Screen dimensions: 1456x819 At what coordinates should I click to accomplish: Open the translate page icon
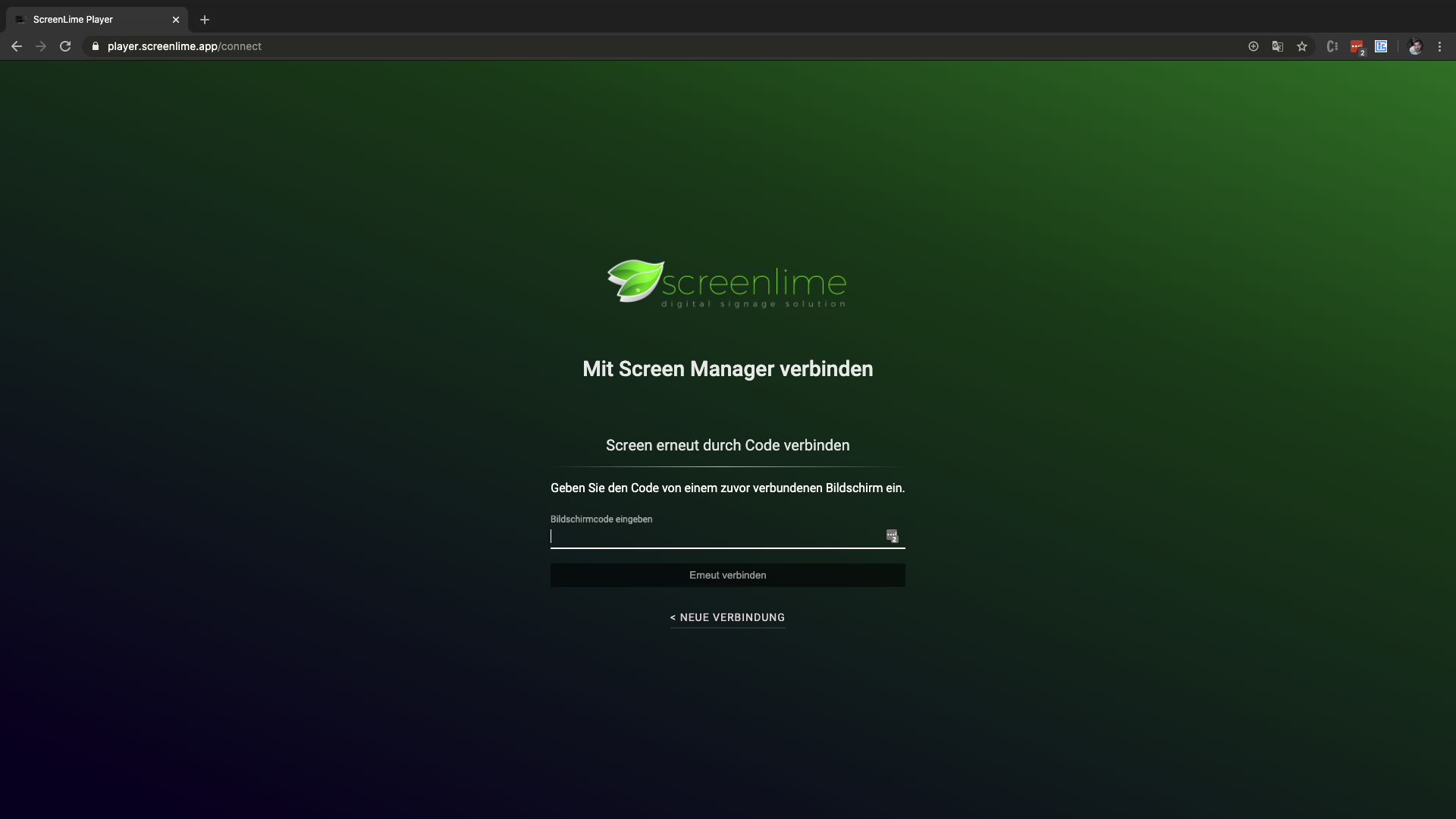[1278, 46]
